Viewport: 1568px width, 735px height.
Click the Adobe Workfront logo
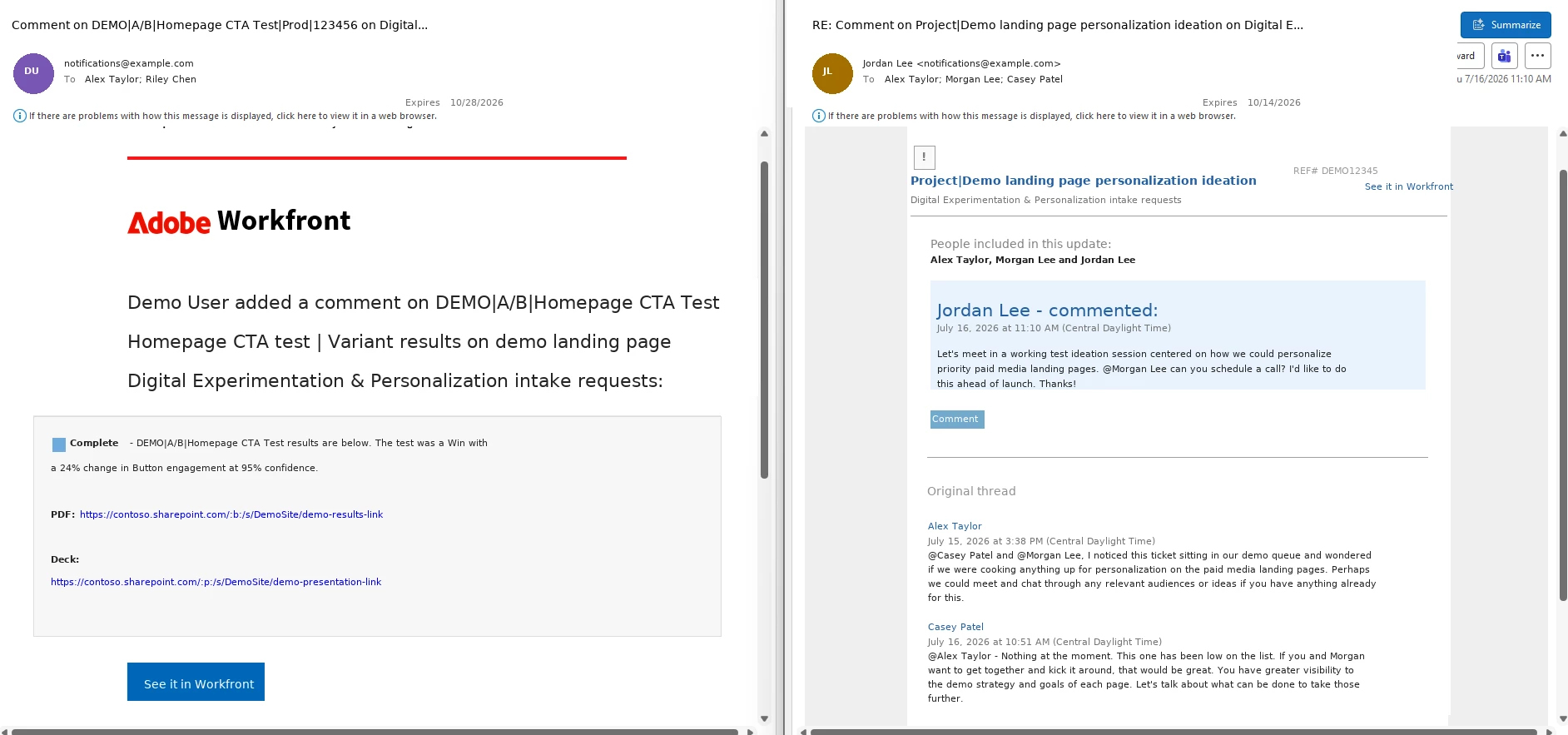tap(239, 221)
